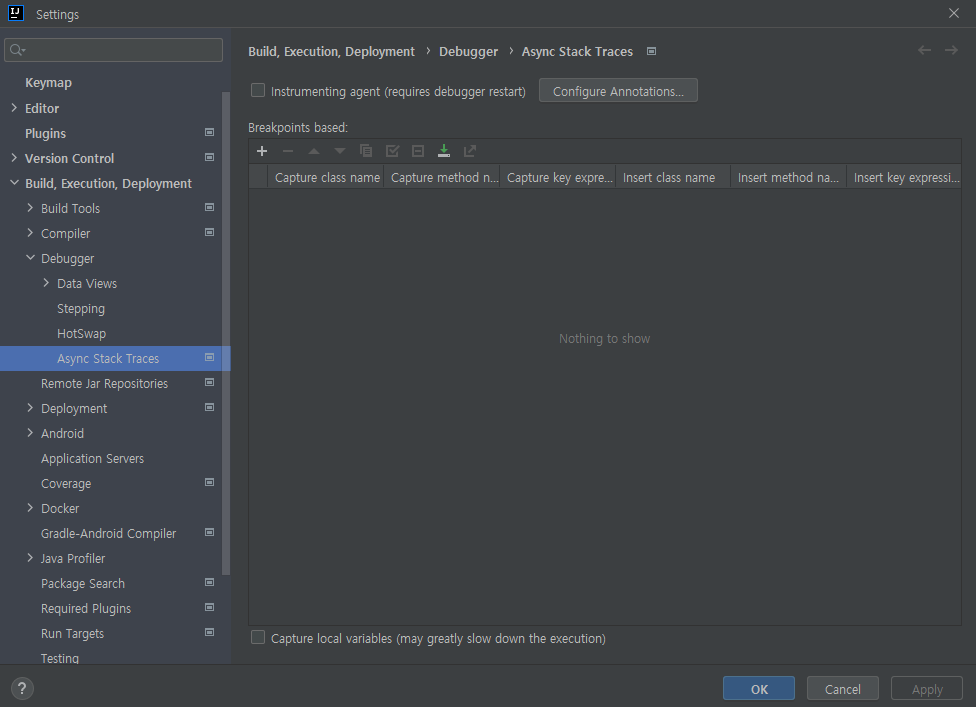Click the Move Down arrow icon

pyautogui.click(x=340, y=151)
